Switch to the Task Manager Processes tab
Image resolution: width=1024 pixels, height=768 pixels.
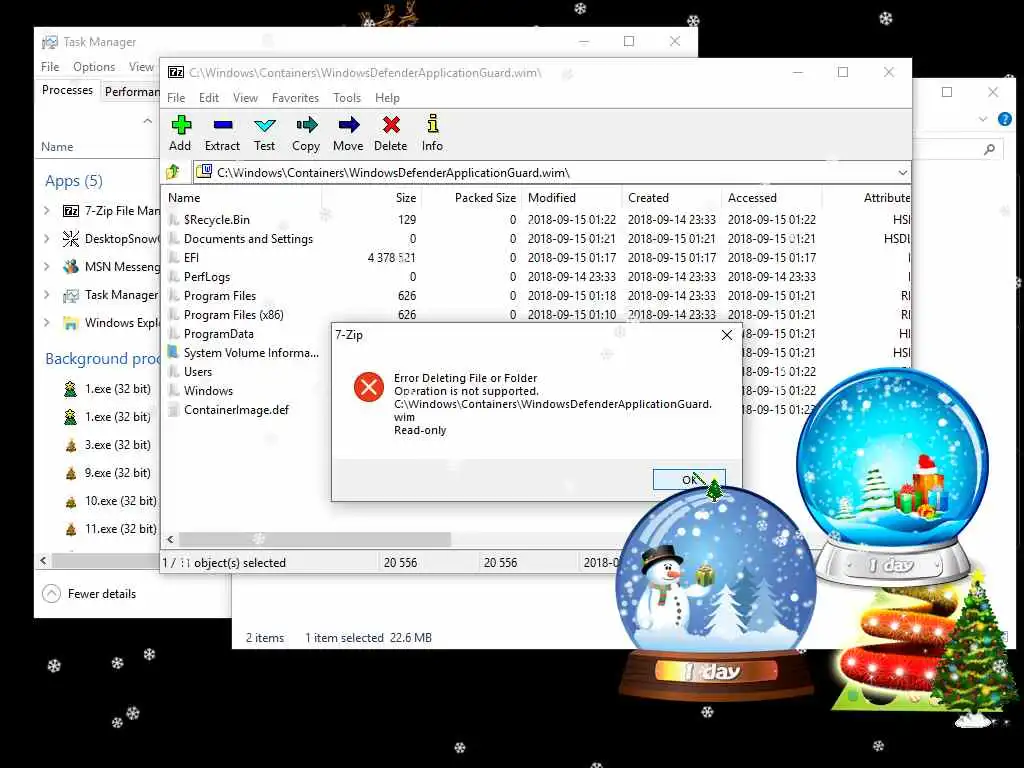click(x=67, y=90)
